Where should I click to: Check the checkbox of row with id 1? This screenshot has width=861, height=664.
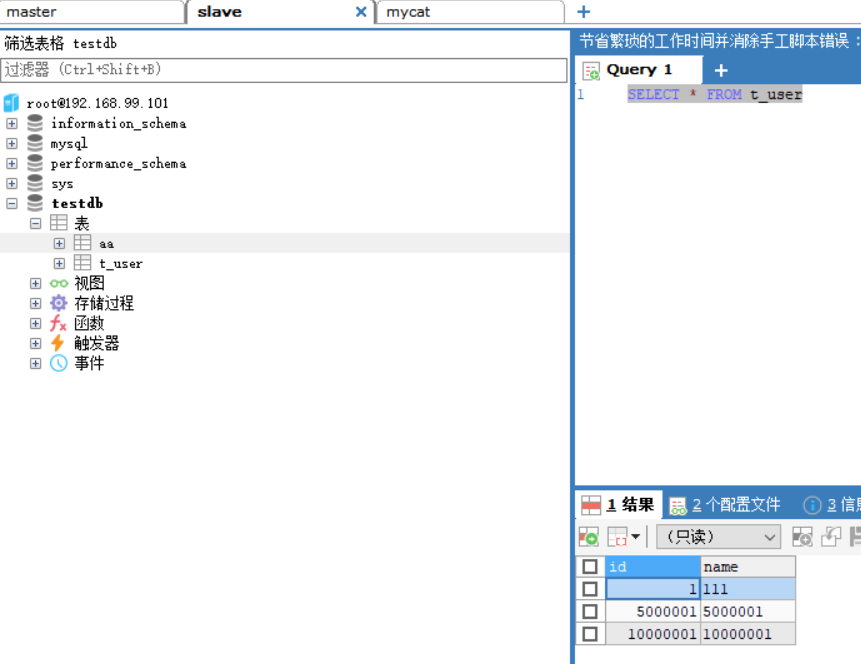tap(590, 589)
